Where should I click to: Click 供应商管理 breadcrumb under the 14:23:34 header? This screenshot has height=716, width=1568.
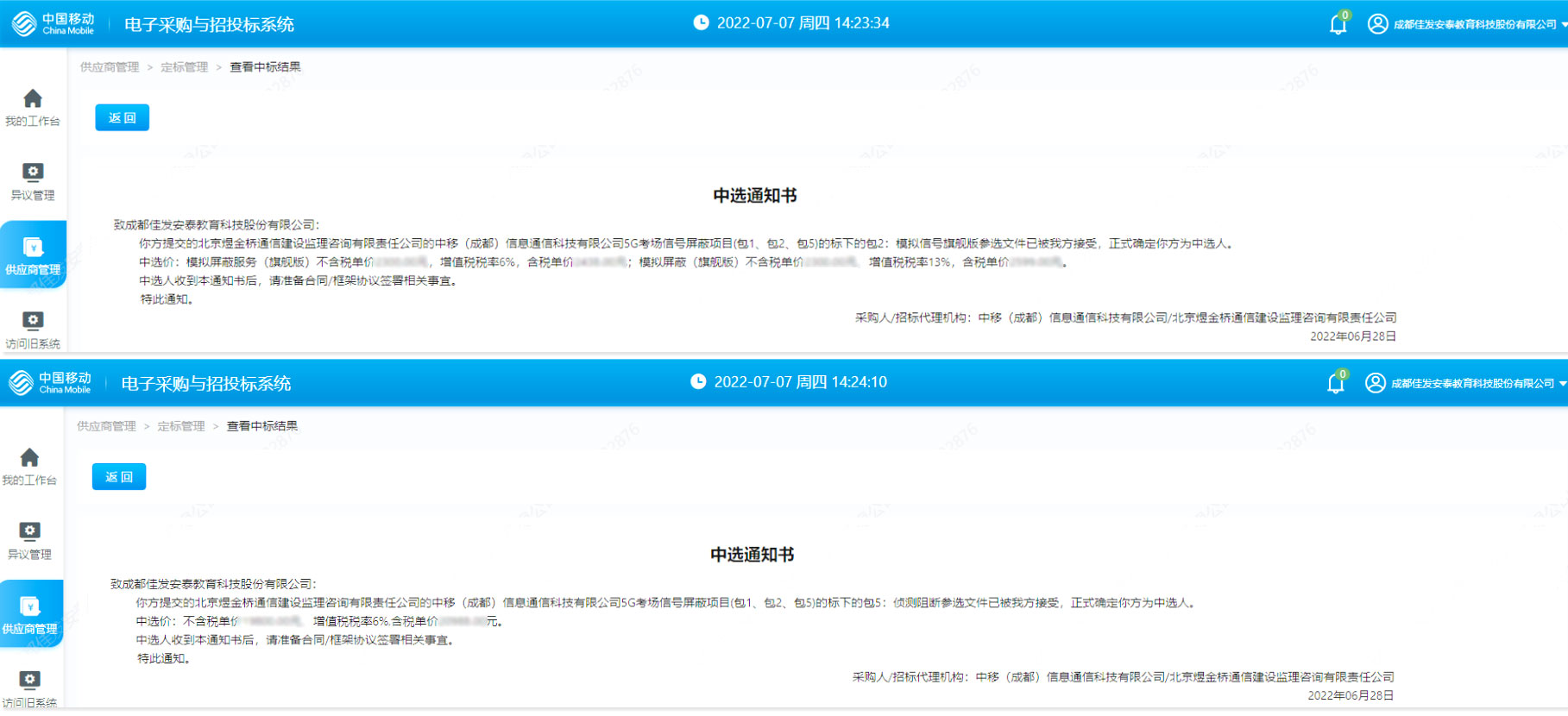110,67
